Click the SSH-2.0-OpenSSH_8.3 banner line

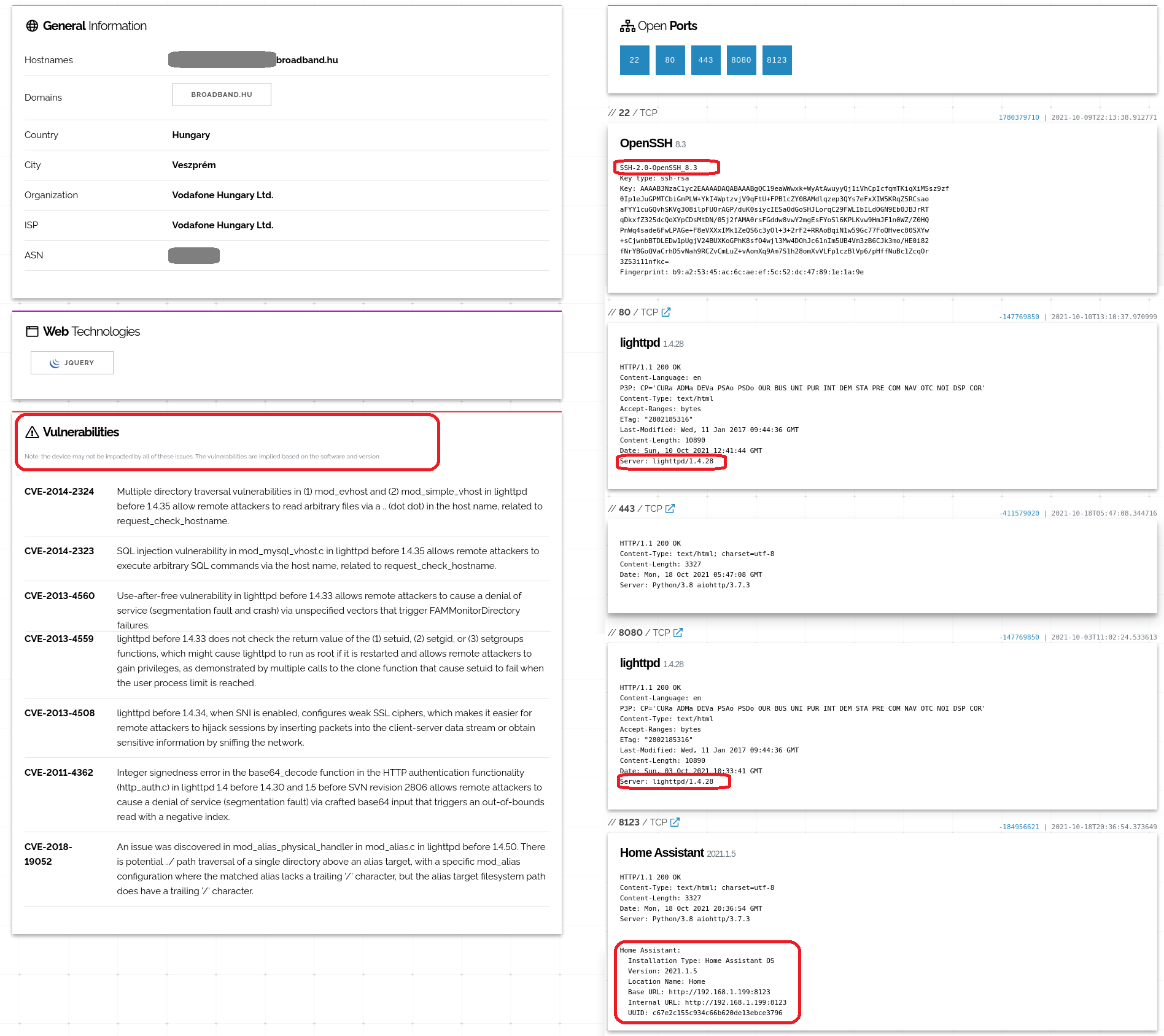pyautogui.click(x=659, y=168)
